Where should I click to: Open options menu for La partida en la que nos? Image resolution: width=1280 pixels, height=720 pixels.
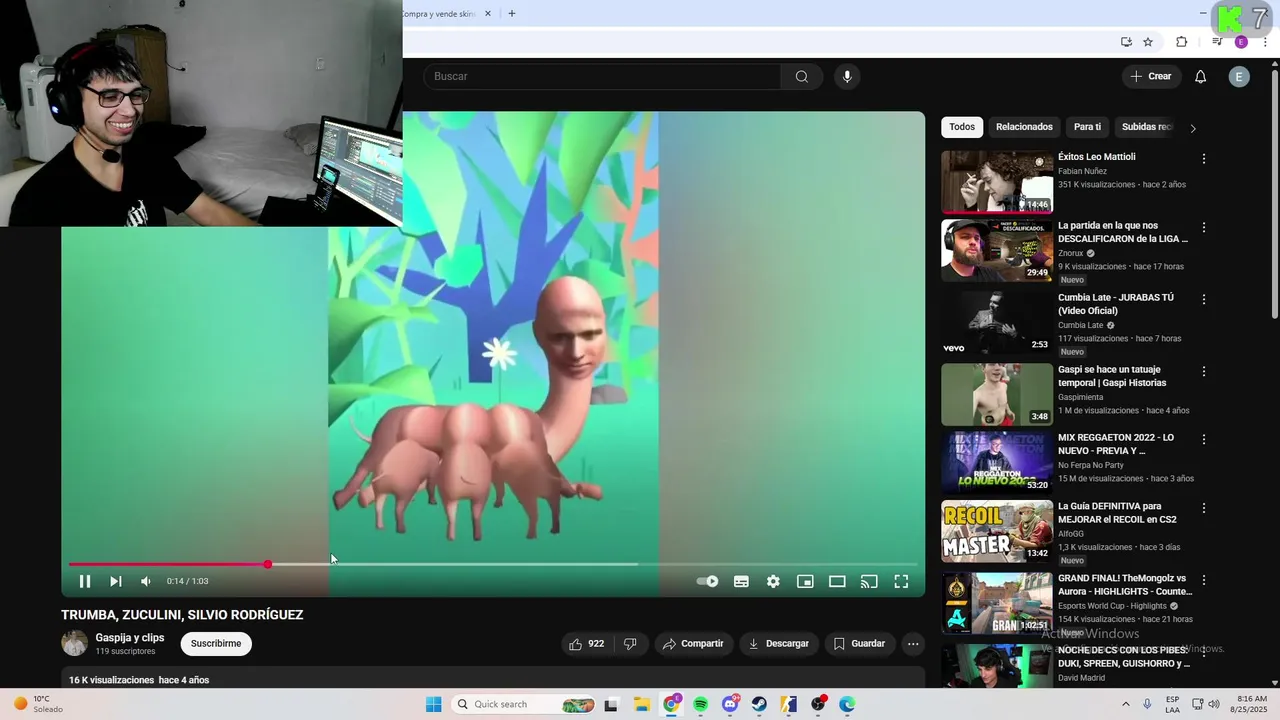pyautogui.click(x=1204, y=227)
